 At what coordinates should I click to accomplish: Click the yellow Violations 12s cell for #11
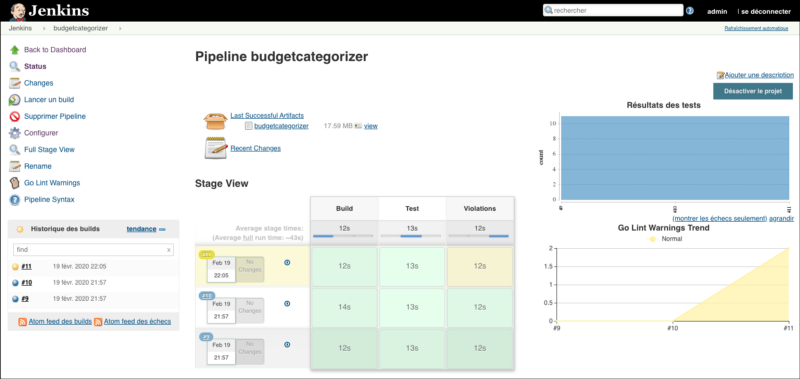click(480, 266)
